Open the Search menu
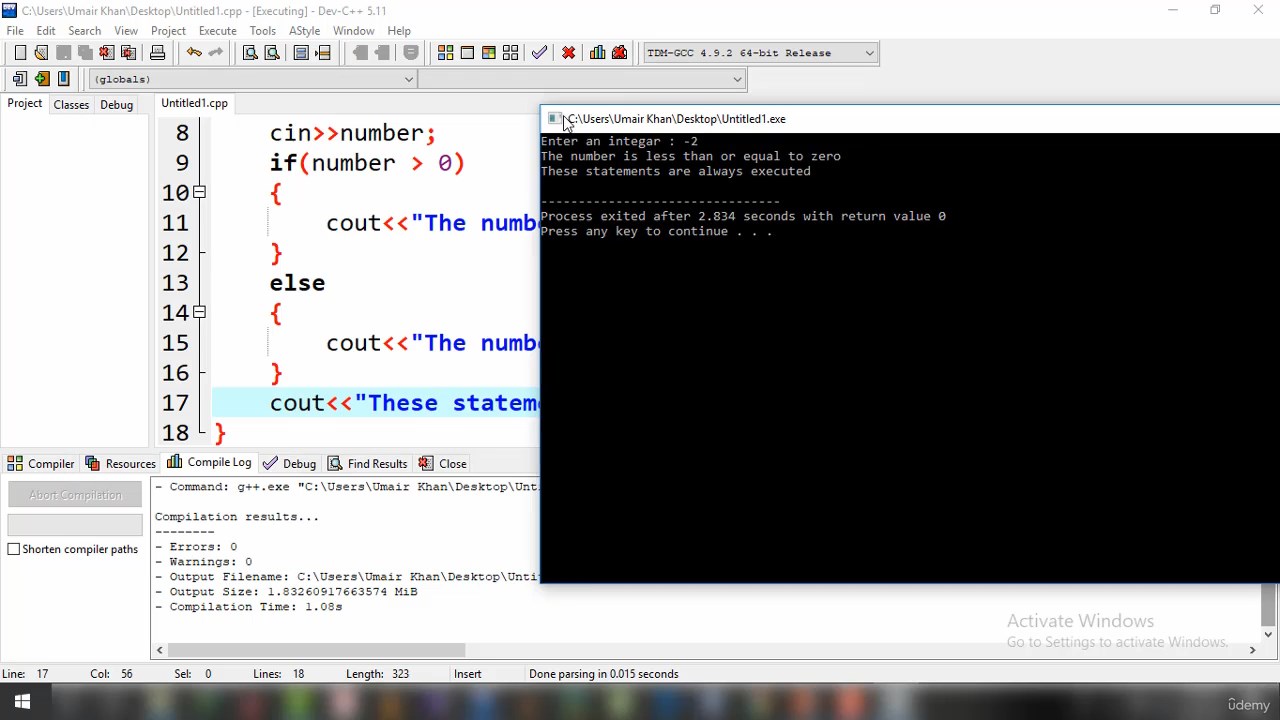 point(85,31)
